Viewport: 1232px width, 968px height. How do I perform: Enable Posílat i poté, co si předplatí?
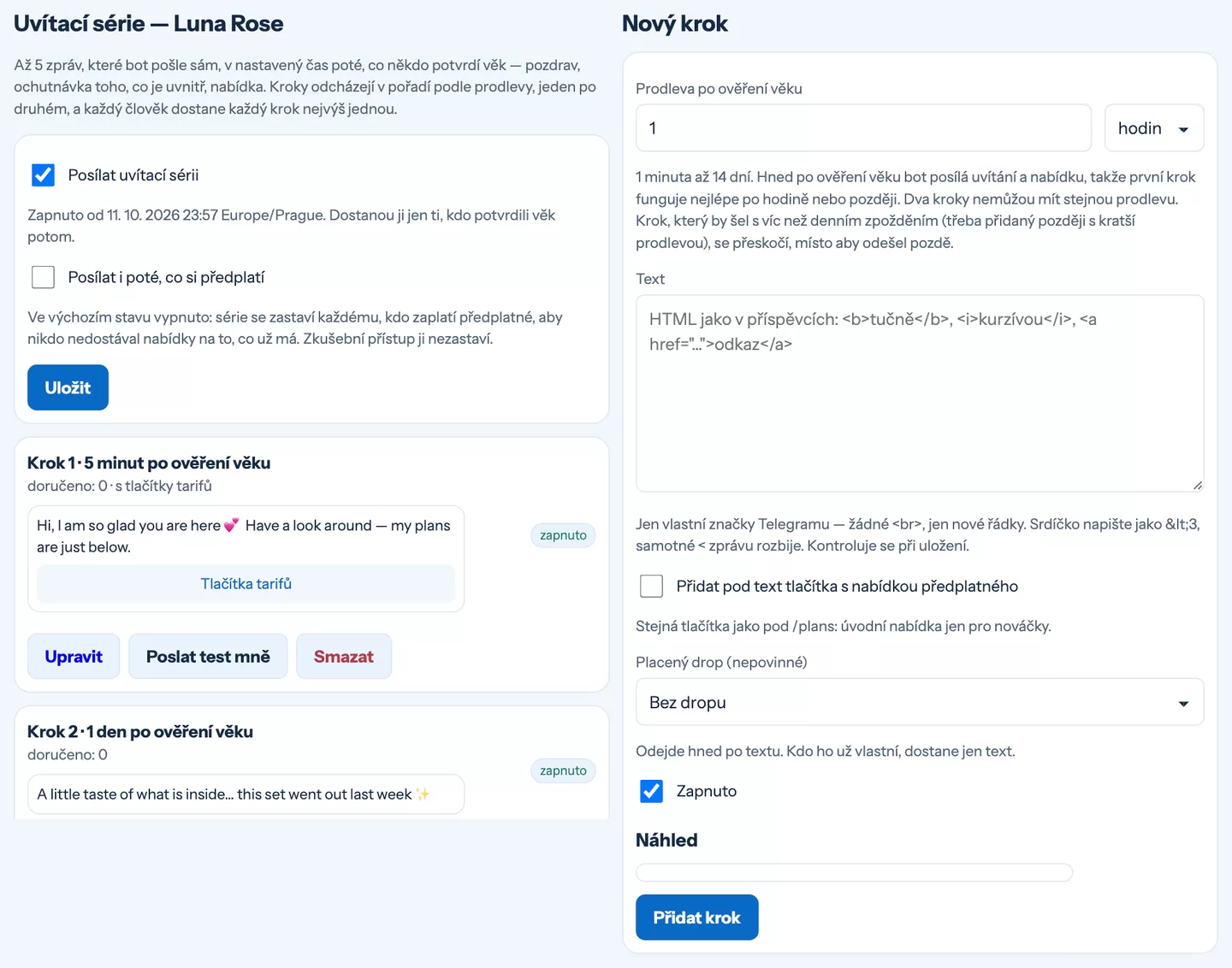43,277
